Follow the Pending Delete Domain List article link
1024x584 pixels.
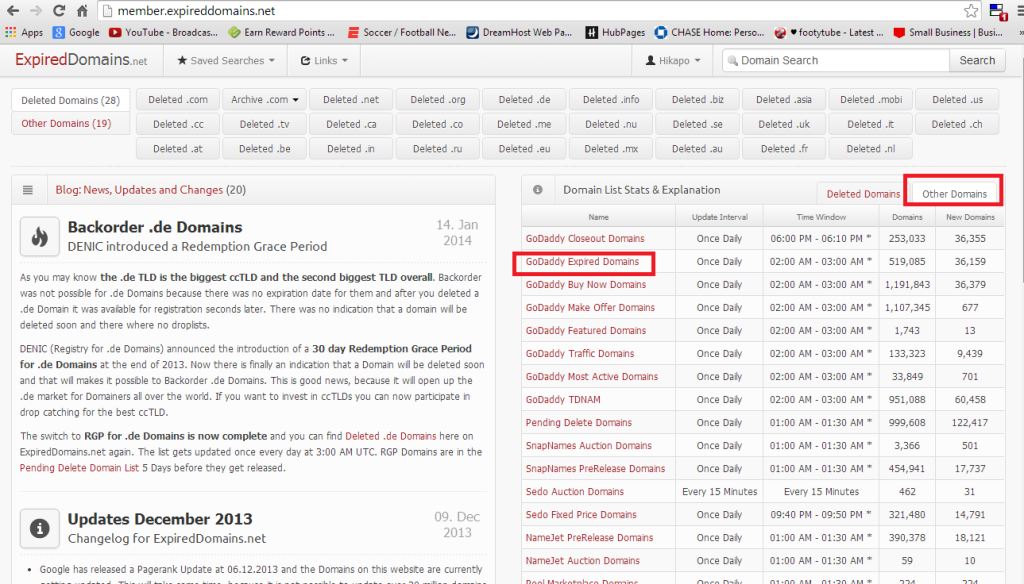80,468
